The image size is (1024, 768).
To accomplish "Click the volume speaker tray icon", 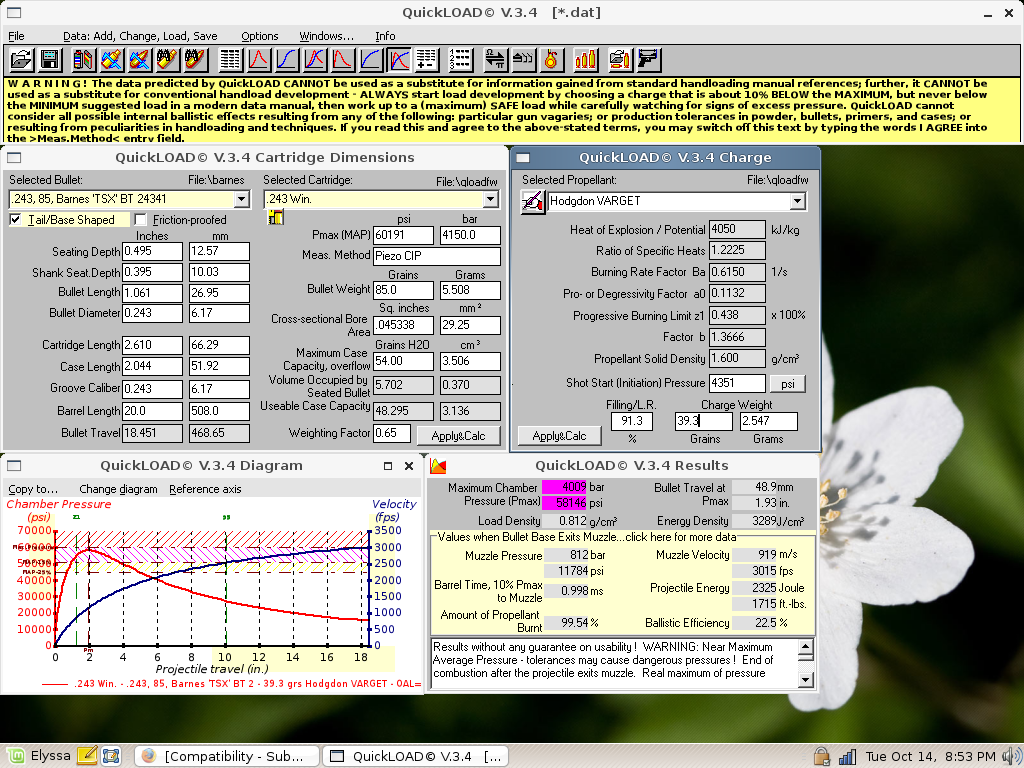I will click(x=1012, y=756).
